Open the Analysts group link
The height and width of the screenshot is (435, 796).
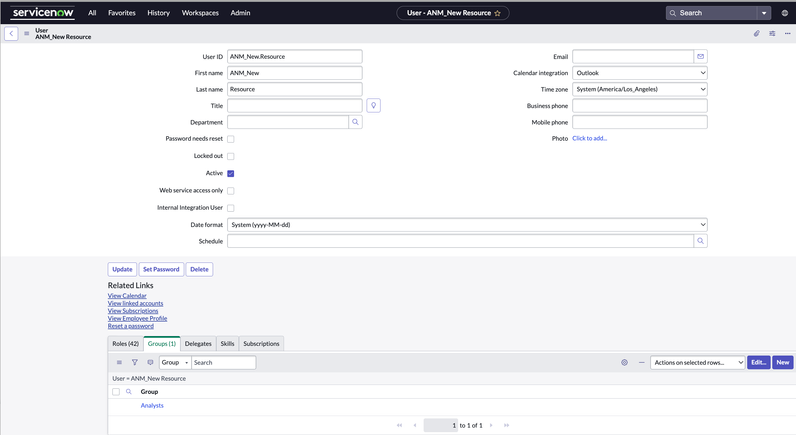[x=152, y=406]
